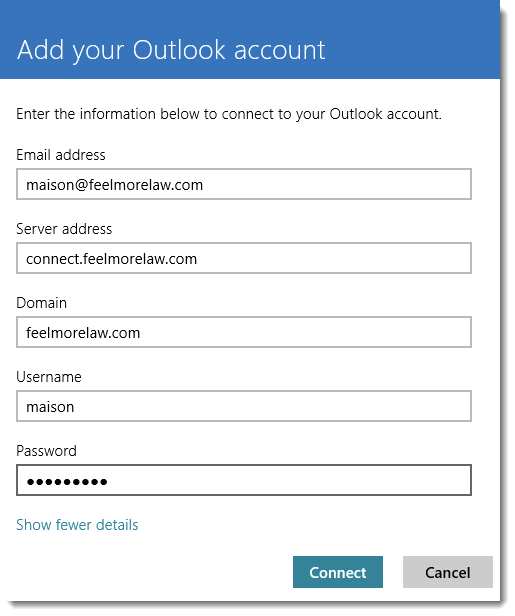Click the Connect button
The image size is (515, 616).
[x=338, y=572]
